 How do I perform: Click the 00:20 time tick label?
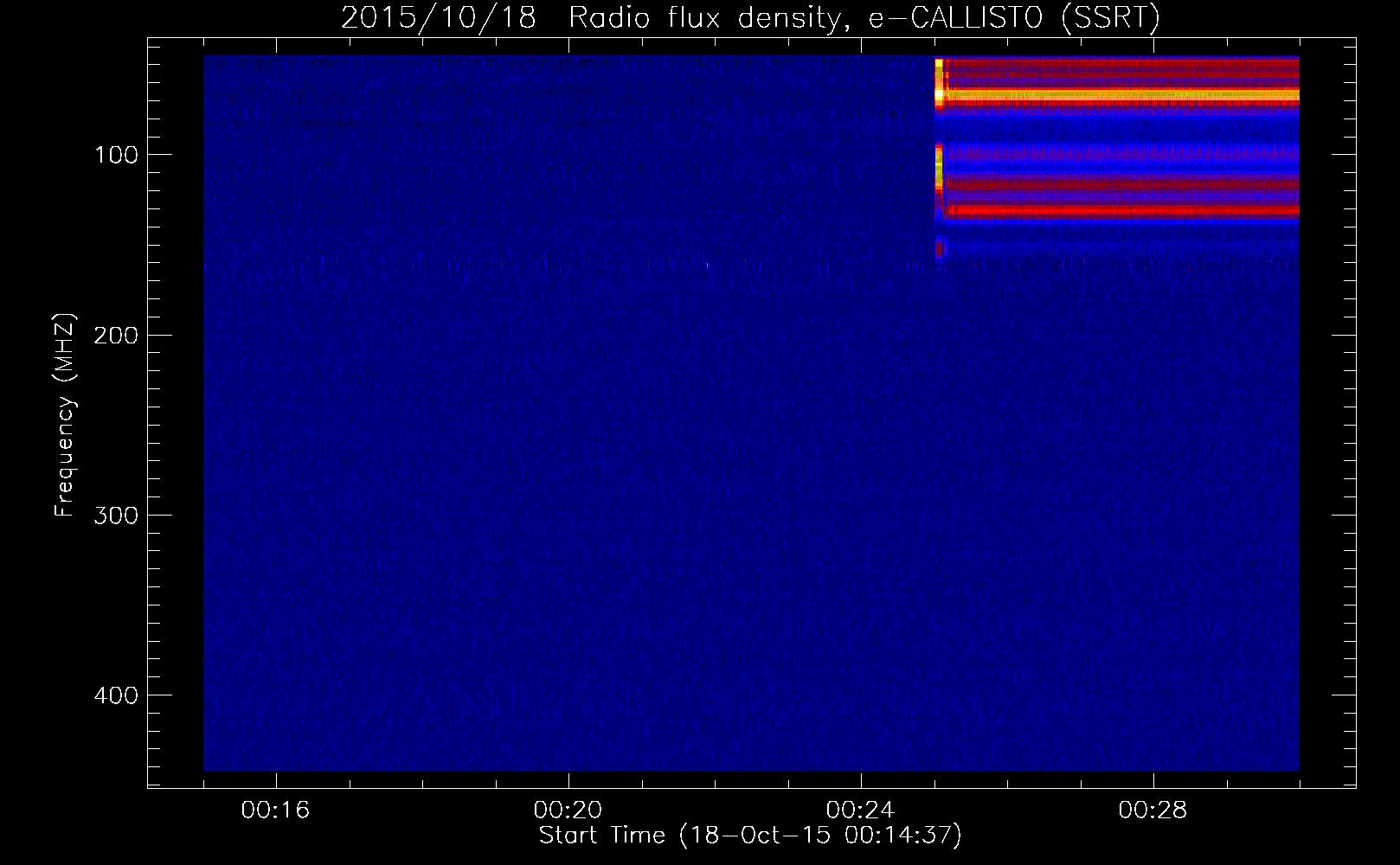[568, 811]
